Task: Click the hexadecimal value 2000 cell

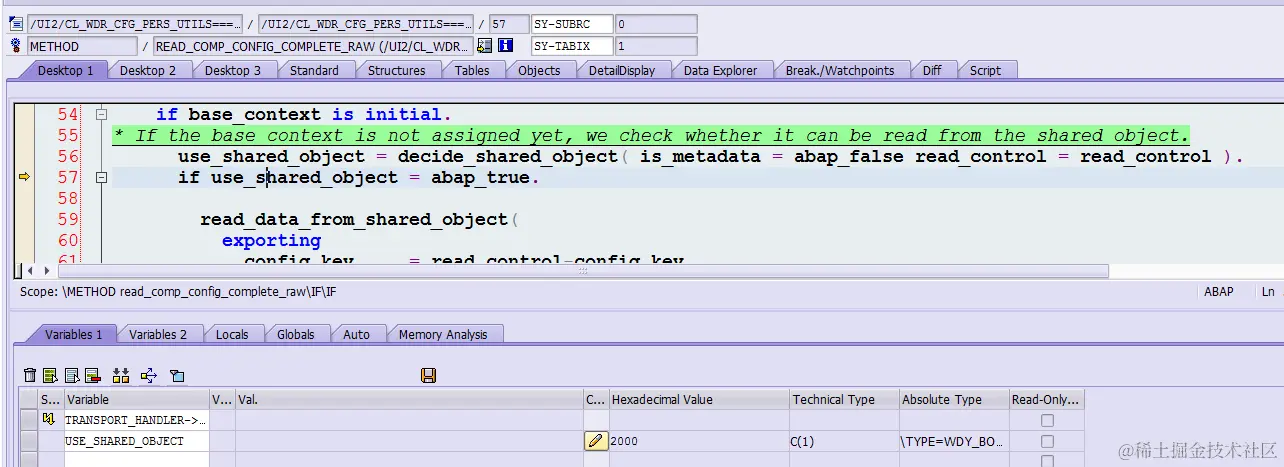Action: pyautogui.click(x=699, y=441)
